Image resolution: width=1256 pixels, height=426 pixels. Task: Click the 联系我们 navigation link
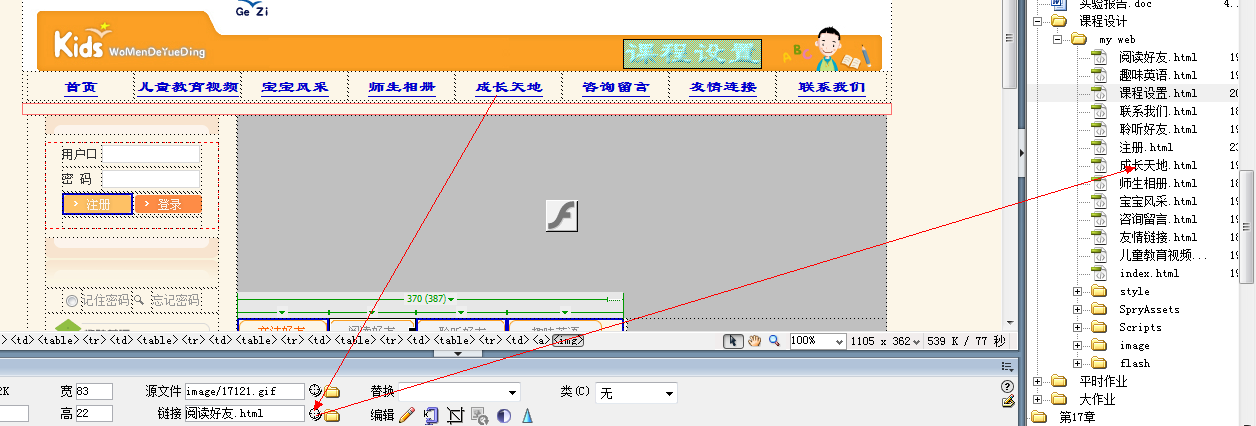831,88
